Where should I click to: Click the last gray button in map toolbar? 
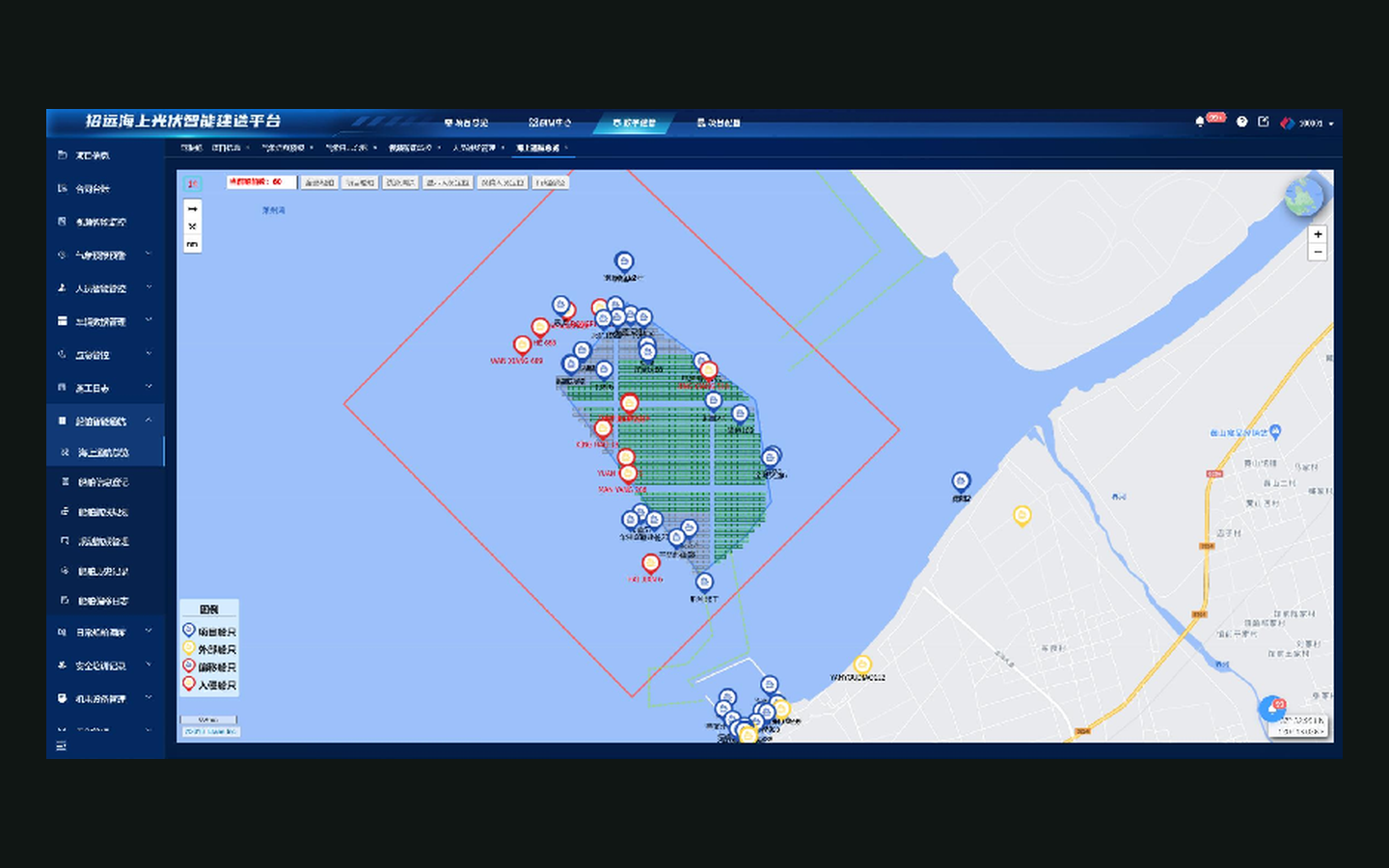point(551,182)
